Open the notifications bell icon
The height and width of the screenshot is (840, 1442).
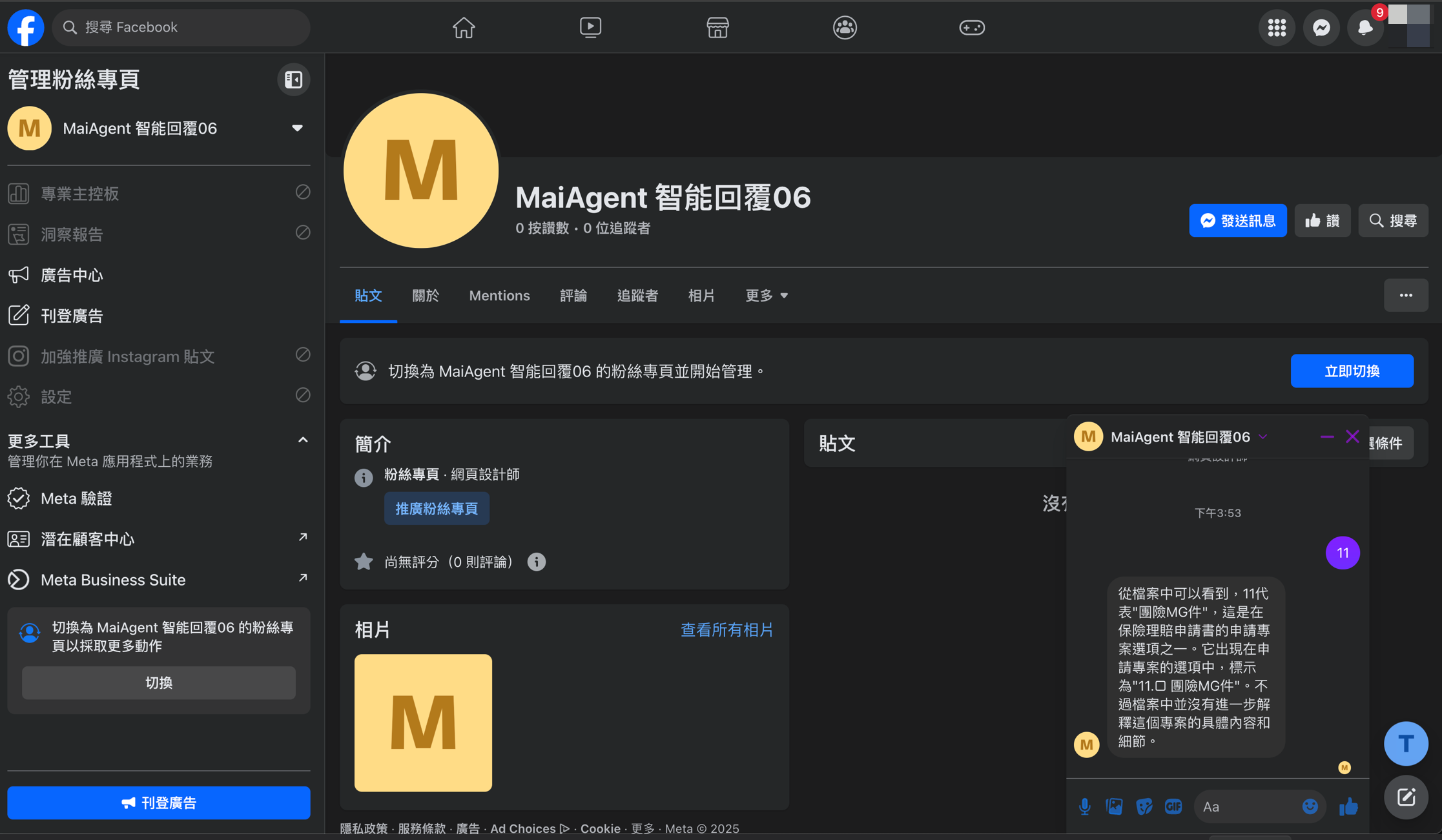click(1365, 27)
